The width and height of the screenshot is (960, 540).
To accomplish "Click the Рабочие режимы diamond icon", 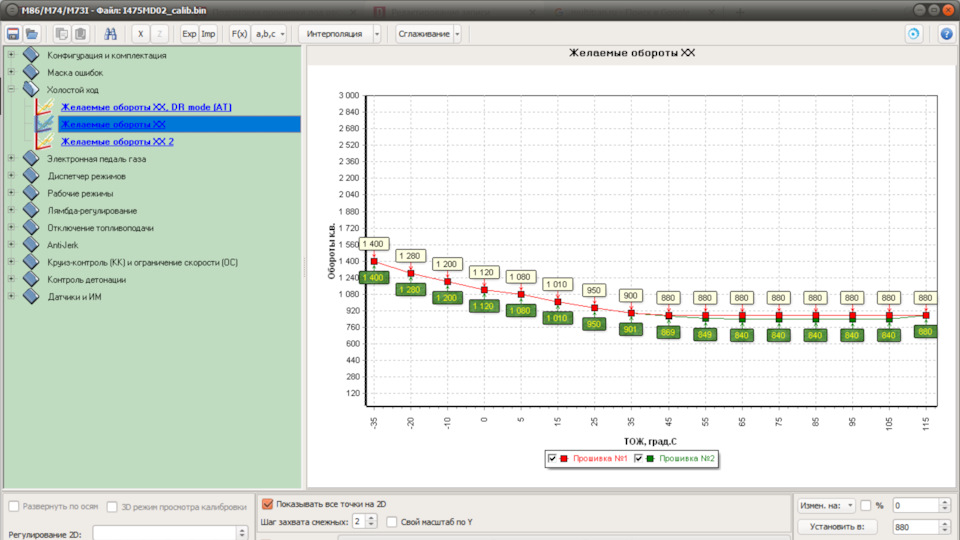I will 31,192.
